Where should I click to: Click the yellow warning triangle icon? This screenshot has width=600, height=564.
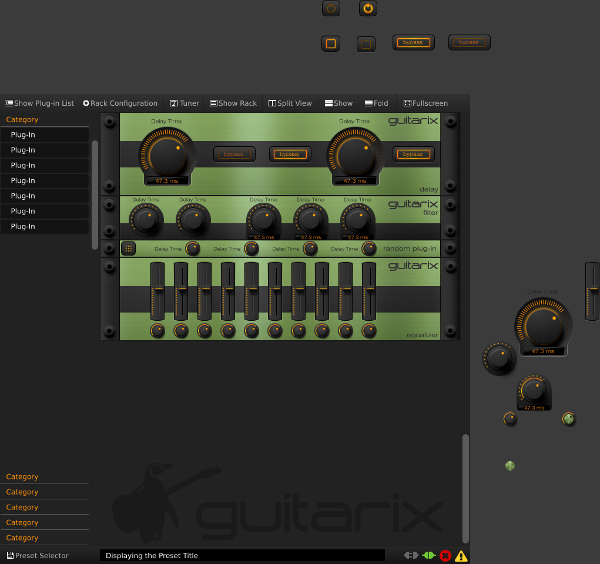point(461,556)
